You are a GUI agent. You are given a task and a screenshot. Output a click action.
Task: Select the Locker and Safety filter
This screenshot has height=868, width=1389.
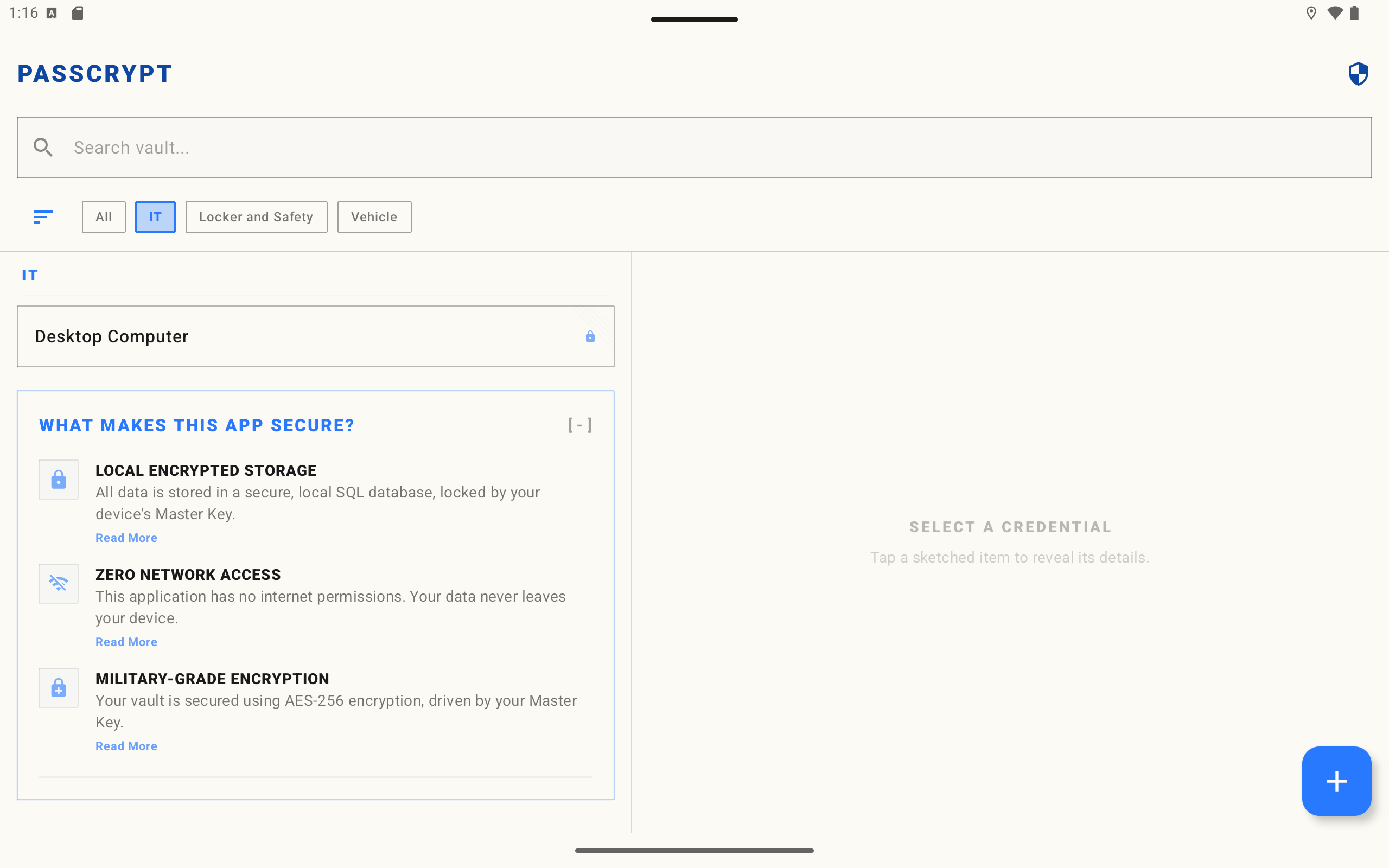tap(256, 217)
